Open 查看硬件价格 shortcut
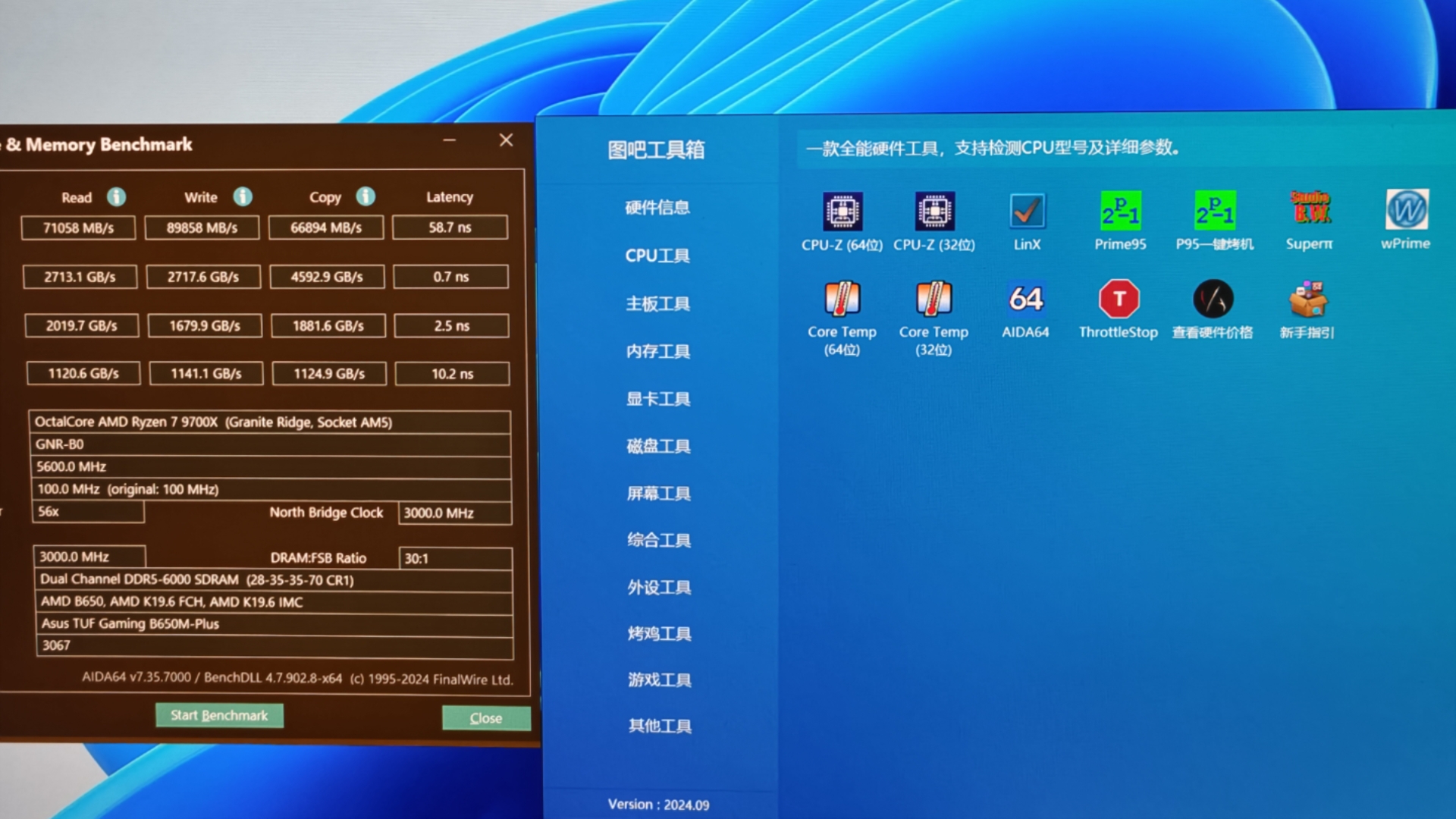This screenshot has height=819, width=1456. (1213, 309)
